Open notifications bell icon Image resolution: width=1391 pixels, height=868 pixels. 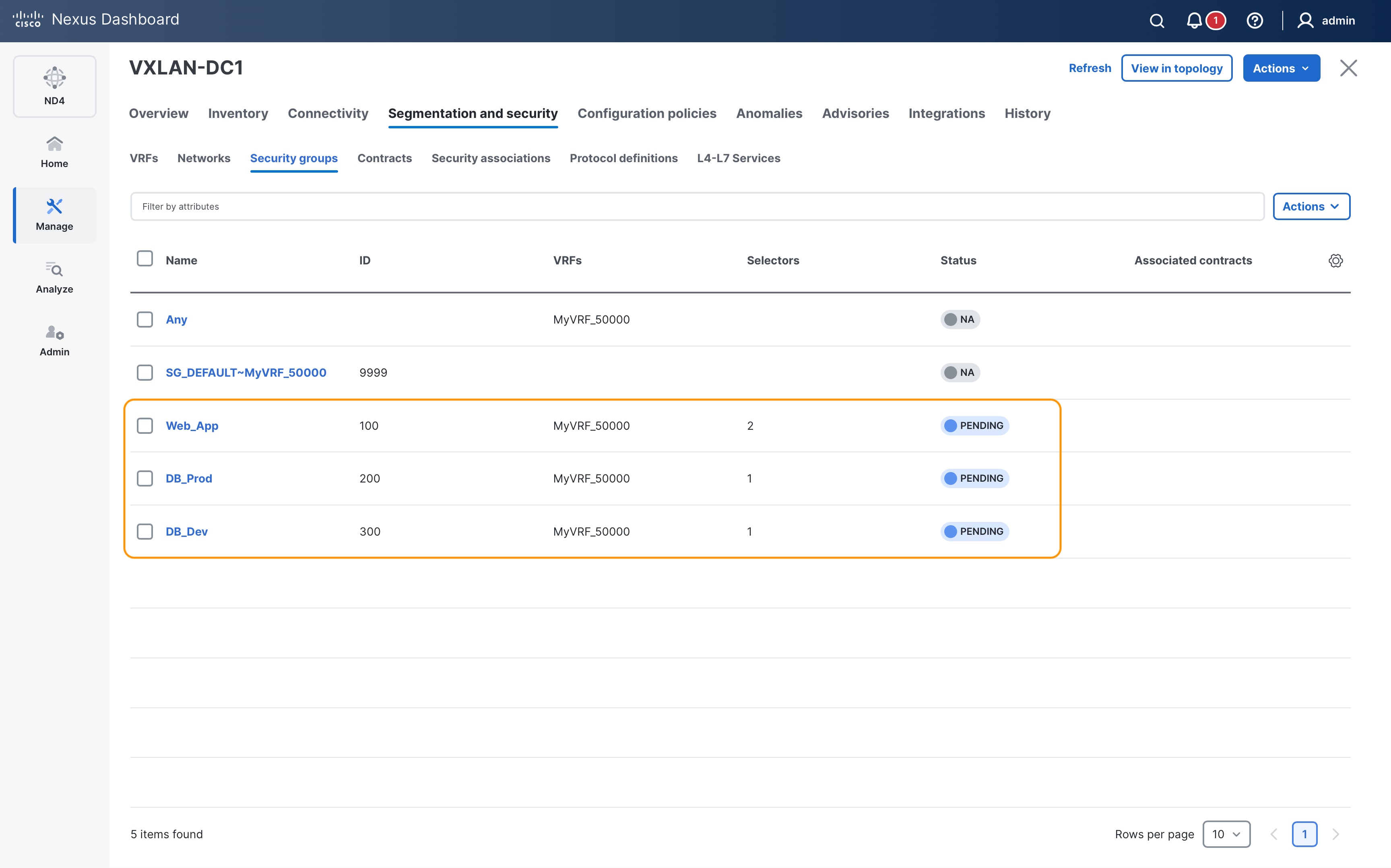[x=1194, y=21]
